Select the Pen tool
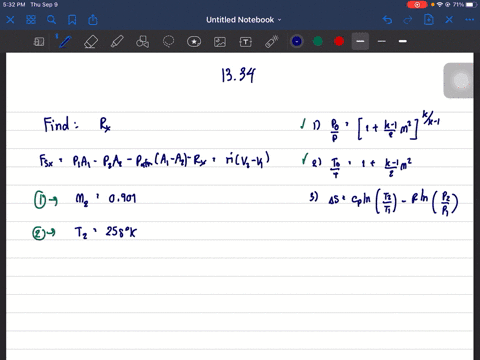The image size is (480, 360). click(65, 42)
